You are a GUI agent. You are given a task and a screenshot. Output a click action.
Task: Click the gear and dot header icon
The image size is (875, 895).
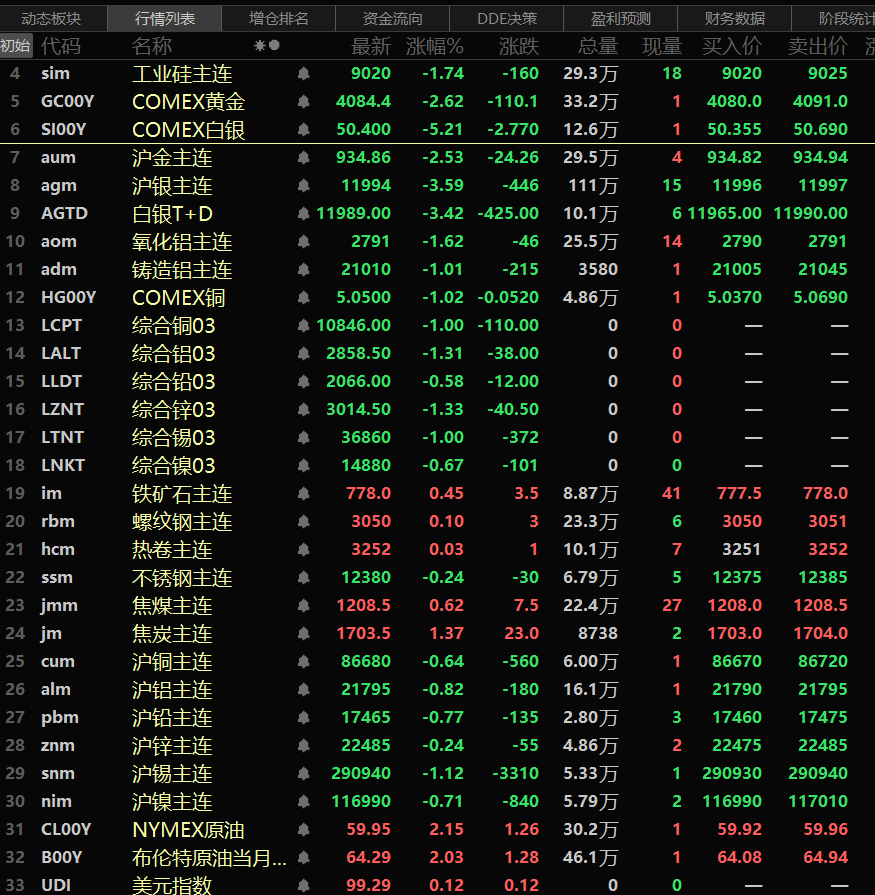267,46
